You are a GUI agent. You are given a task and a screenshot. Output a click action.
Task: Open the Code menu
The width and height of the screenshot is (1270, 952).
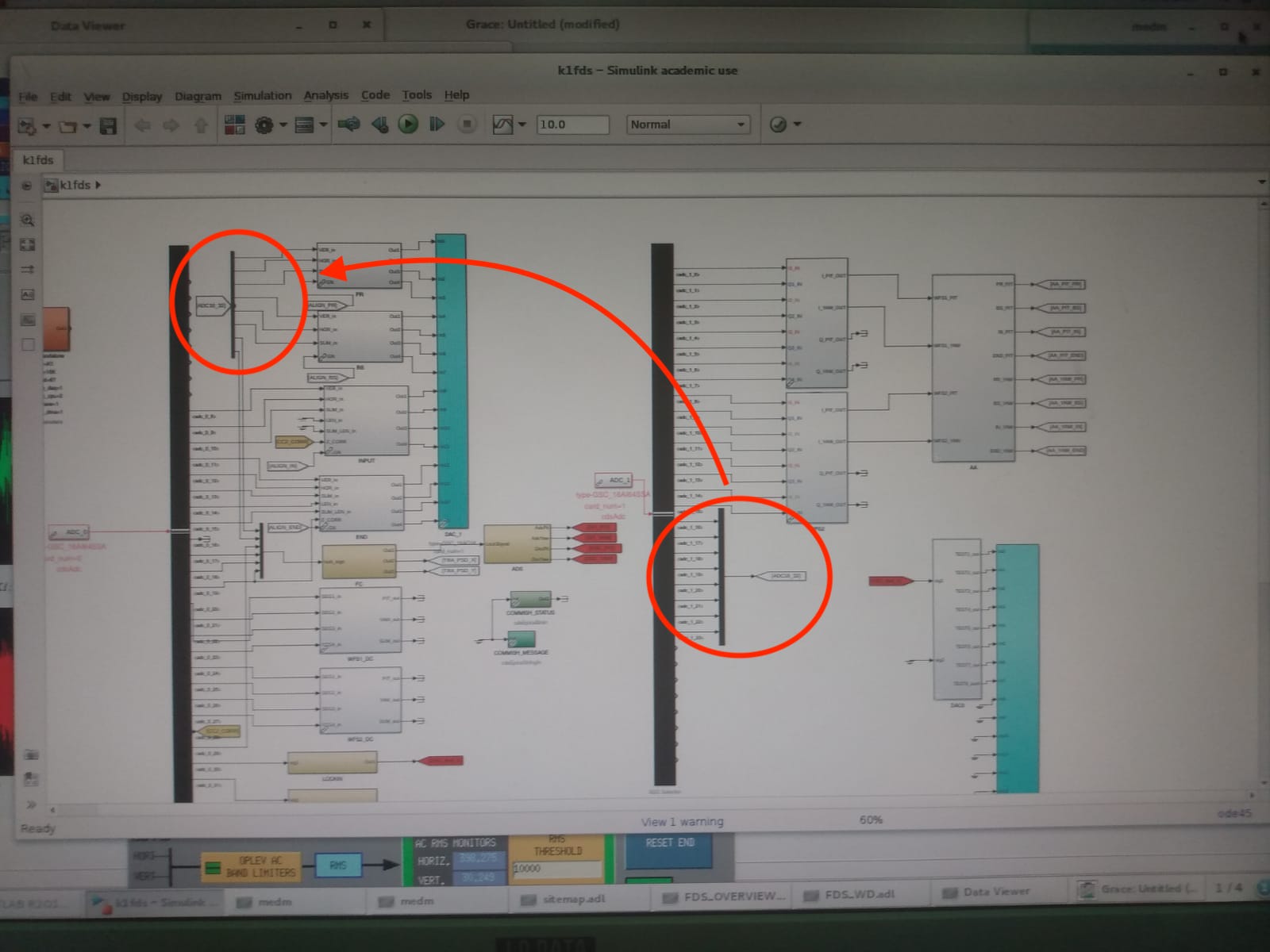(375, 94)
